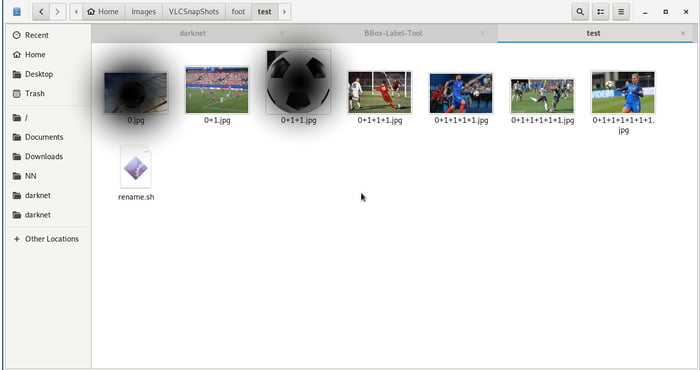Close the test tab
Image resolution: width=700 pixels, height=370 pixels.
click(683, 33)
